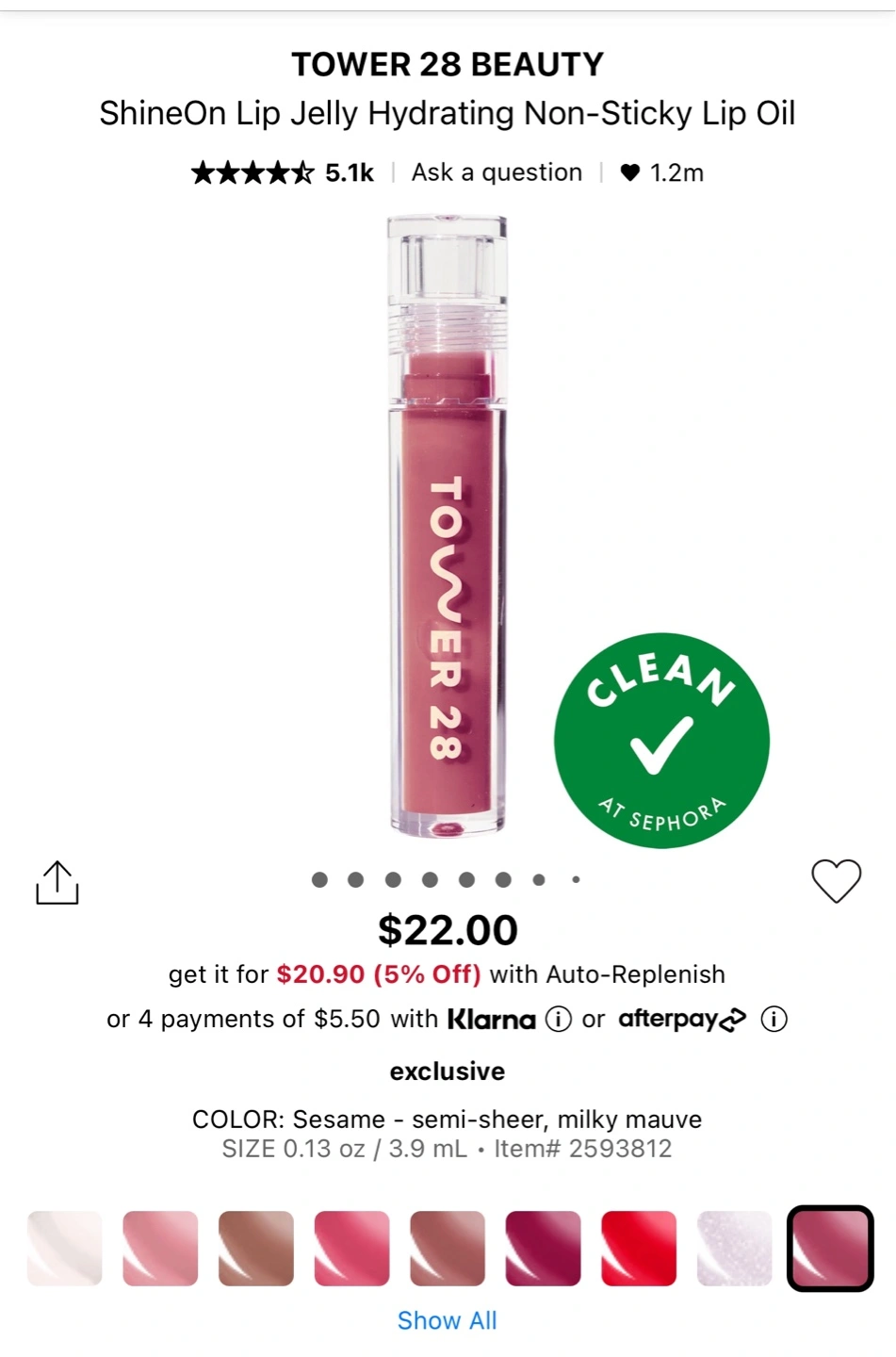Click the Ask a question link
The height and width of the screenshot is (1357, 896).
(497, 172)
